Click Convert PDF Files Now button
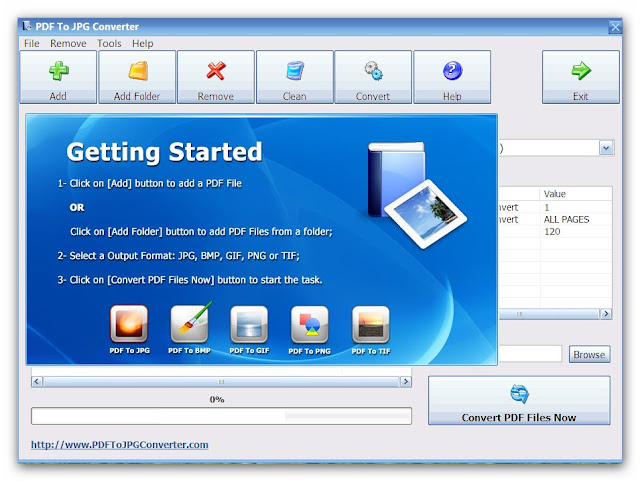The height and width of the screenshot is (481, 640). [519, 401]
